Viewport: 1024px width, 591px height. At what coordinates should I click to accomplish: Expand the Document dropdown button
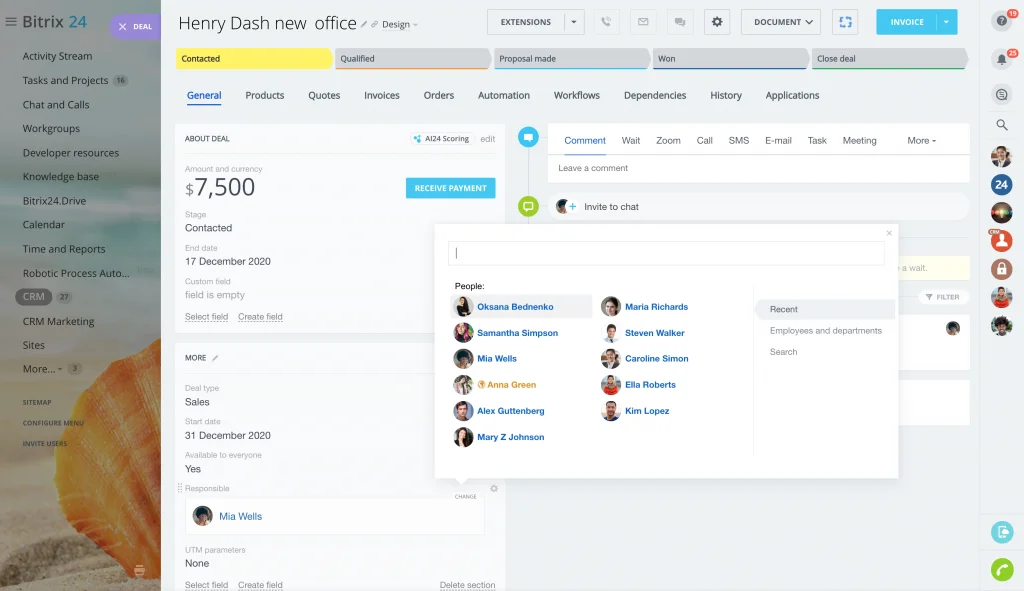(x=781, y=22)
